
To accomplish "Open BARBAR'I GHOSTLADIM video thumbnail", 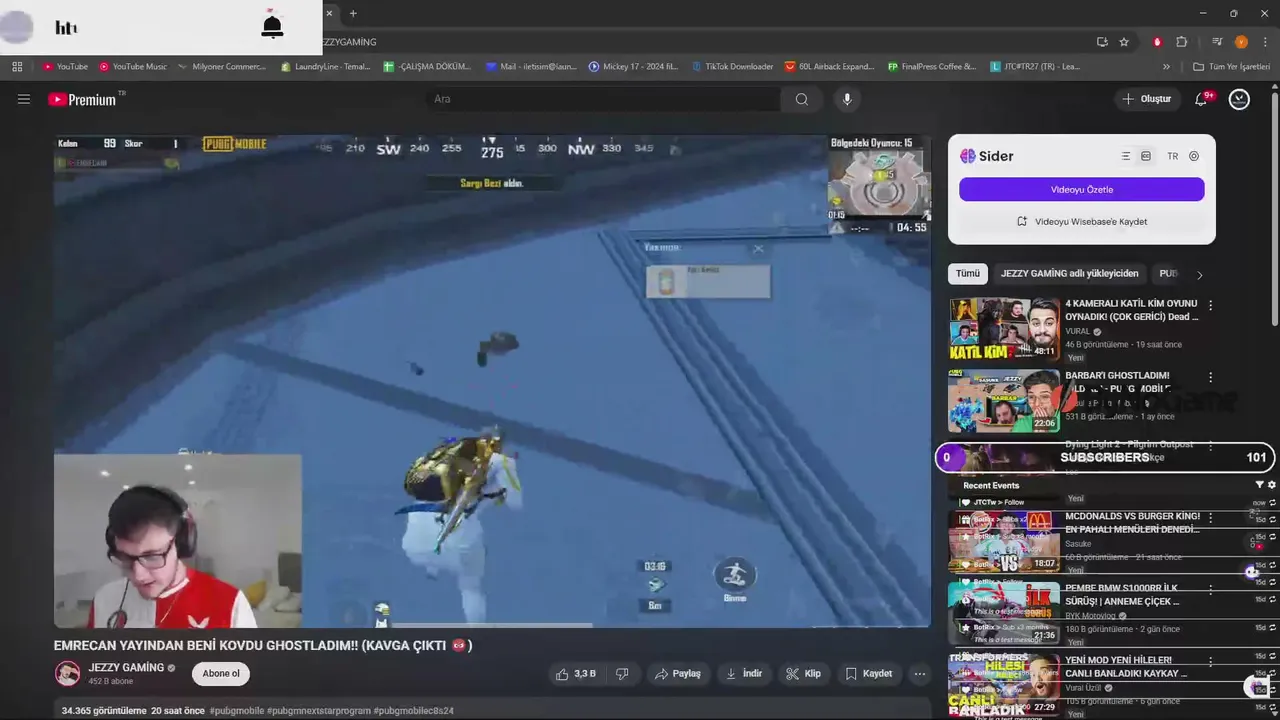I will pyautogui.click(x=1004, y=401).
